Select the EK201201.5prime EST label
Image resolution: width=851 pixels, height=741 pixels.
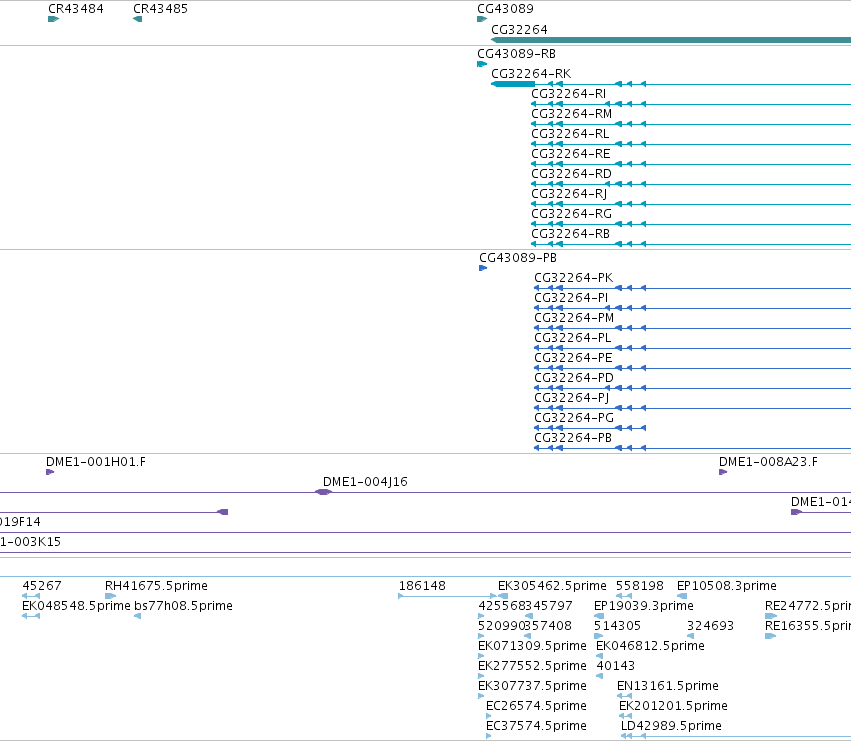coord(673,706)
